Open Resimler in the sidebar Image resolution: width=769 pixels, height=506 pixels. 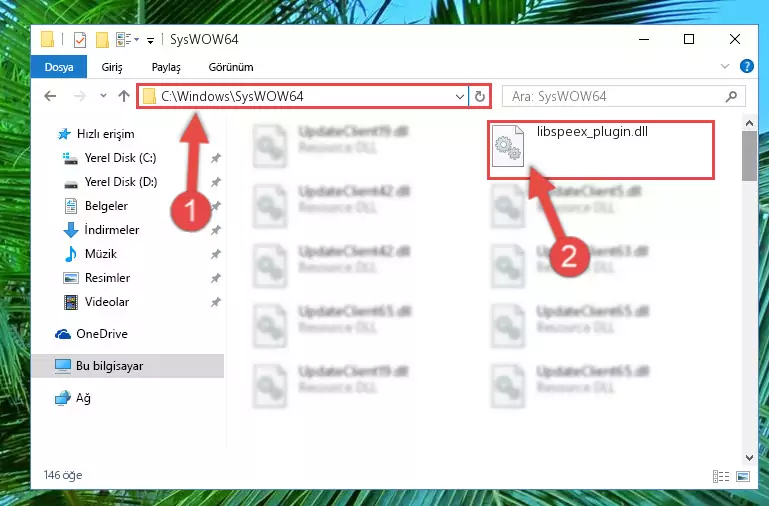pos(97,278)
